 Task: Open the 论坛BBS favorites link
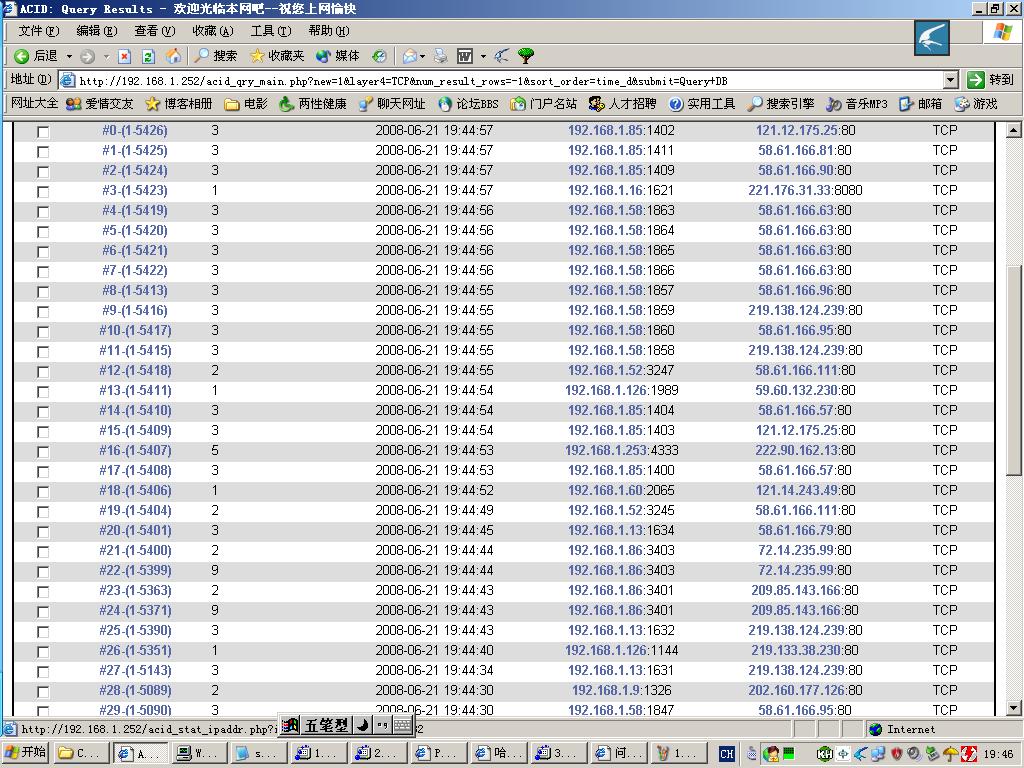(468, 104)
